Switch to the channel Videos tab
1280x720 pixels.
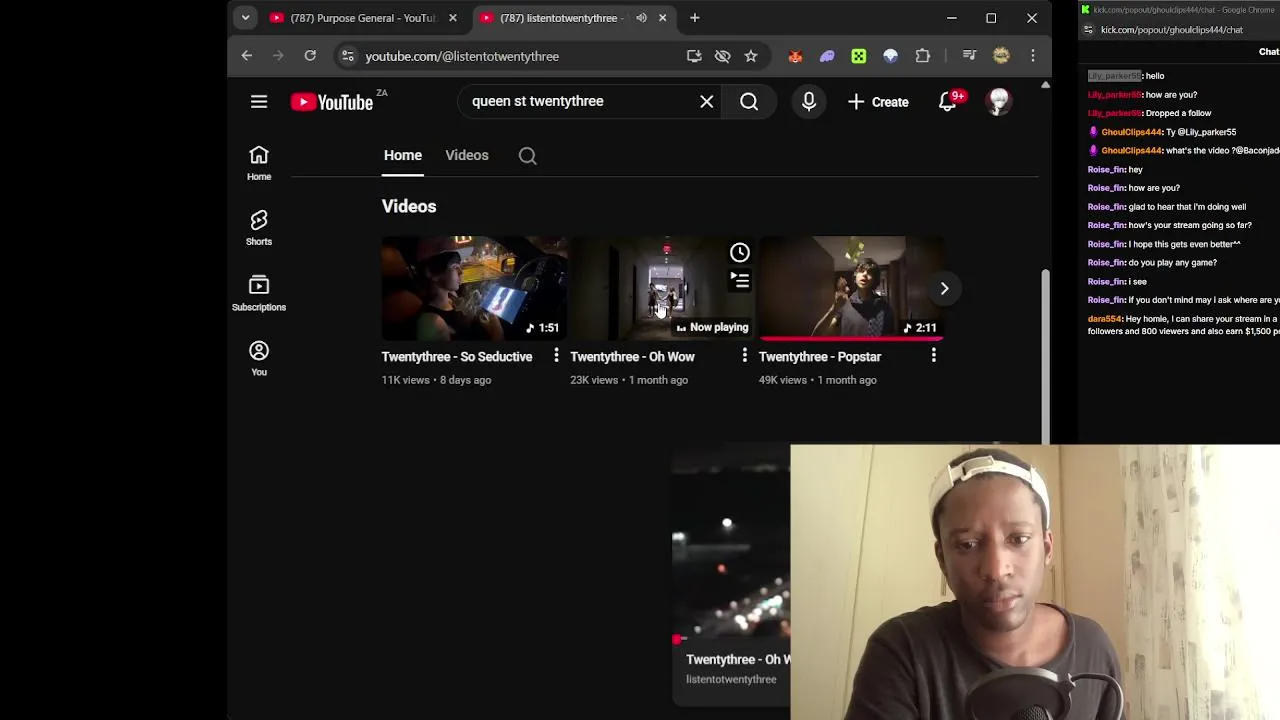[x=467, y=155]
